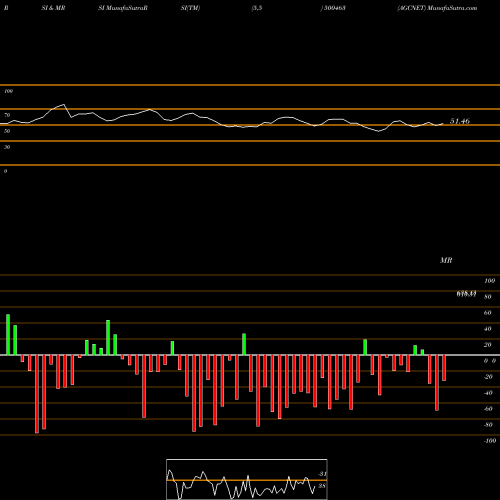The width and height of the screenshot is (500, 500).
Task: Click the MR axis label -60
Action: pyautogui.click(x=488, y=409)
